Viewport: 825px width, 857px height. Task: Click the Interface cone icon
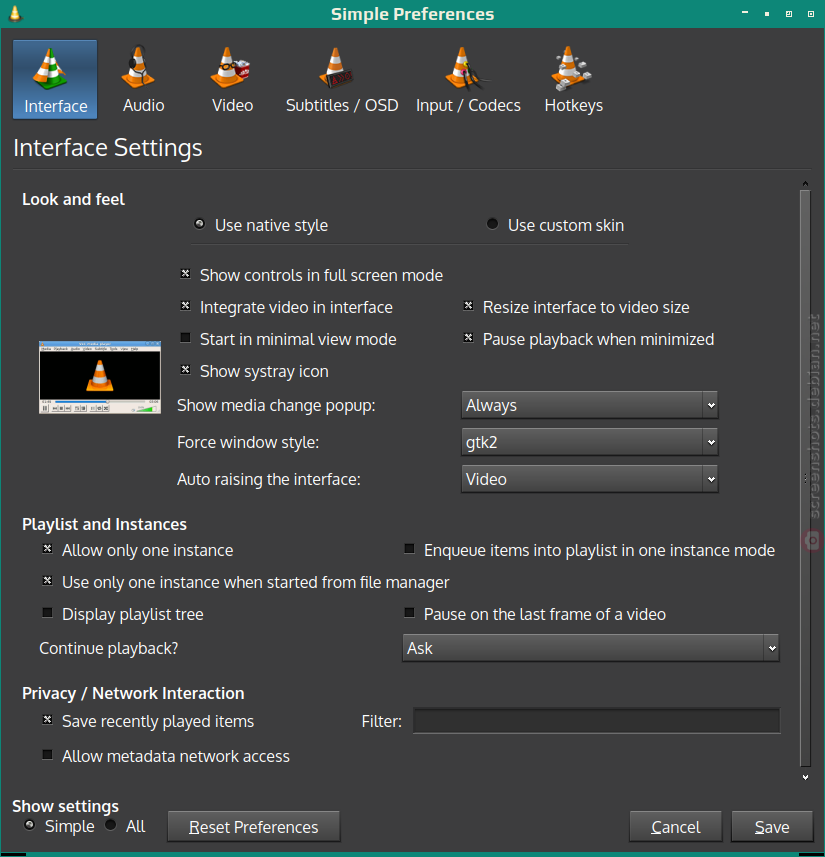pyautogui.click(x=50, y=68)
